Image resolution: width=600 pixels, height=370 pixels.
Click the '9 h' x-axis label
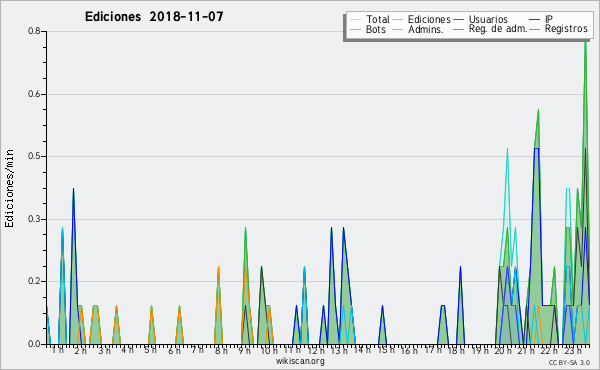245,350
